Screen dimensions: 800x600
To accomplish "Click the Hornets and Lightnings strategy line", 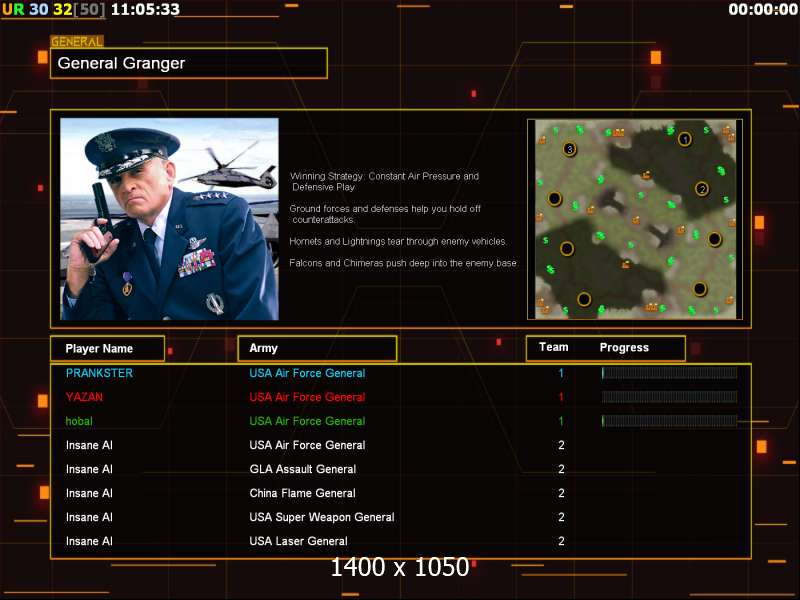I will pyautogui.click(x=398, y=241).
